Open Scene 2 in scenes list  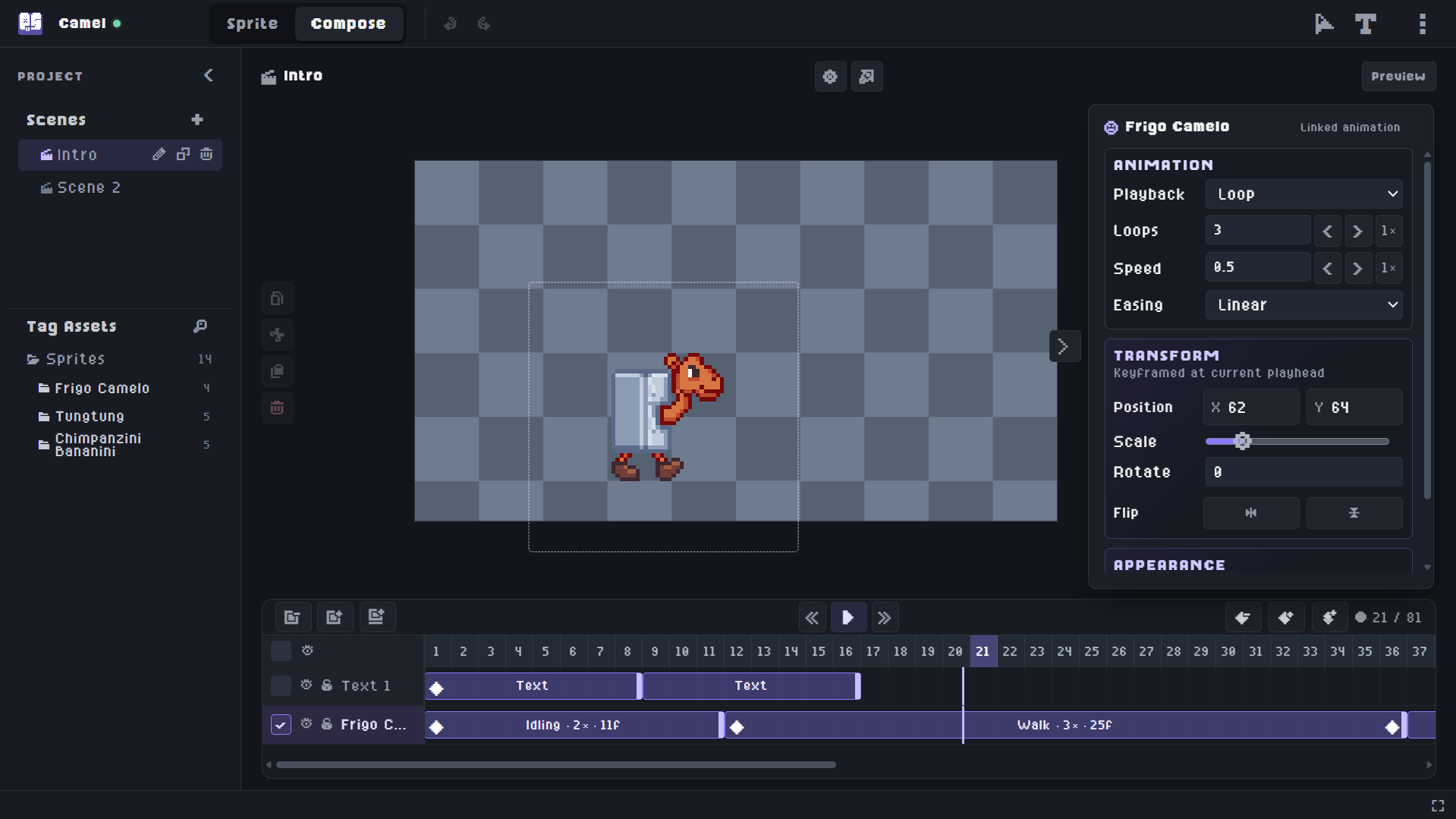120,187
